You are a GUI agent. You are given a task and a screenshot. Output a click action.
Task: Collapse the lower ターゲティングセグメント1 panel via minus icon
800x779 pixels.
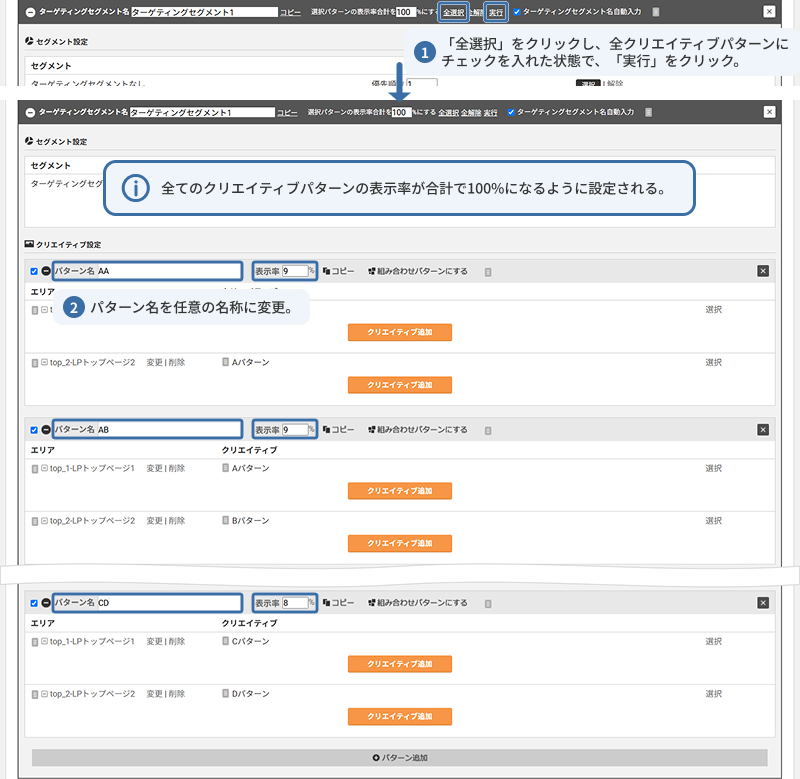coord(30,112)
